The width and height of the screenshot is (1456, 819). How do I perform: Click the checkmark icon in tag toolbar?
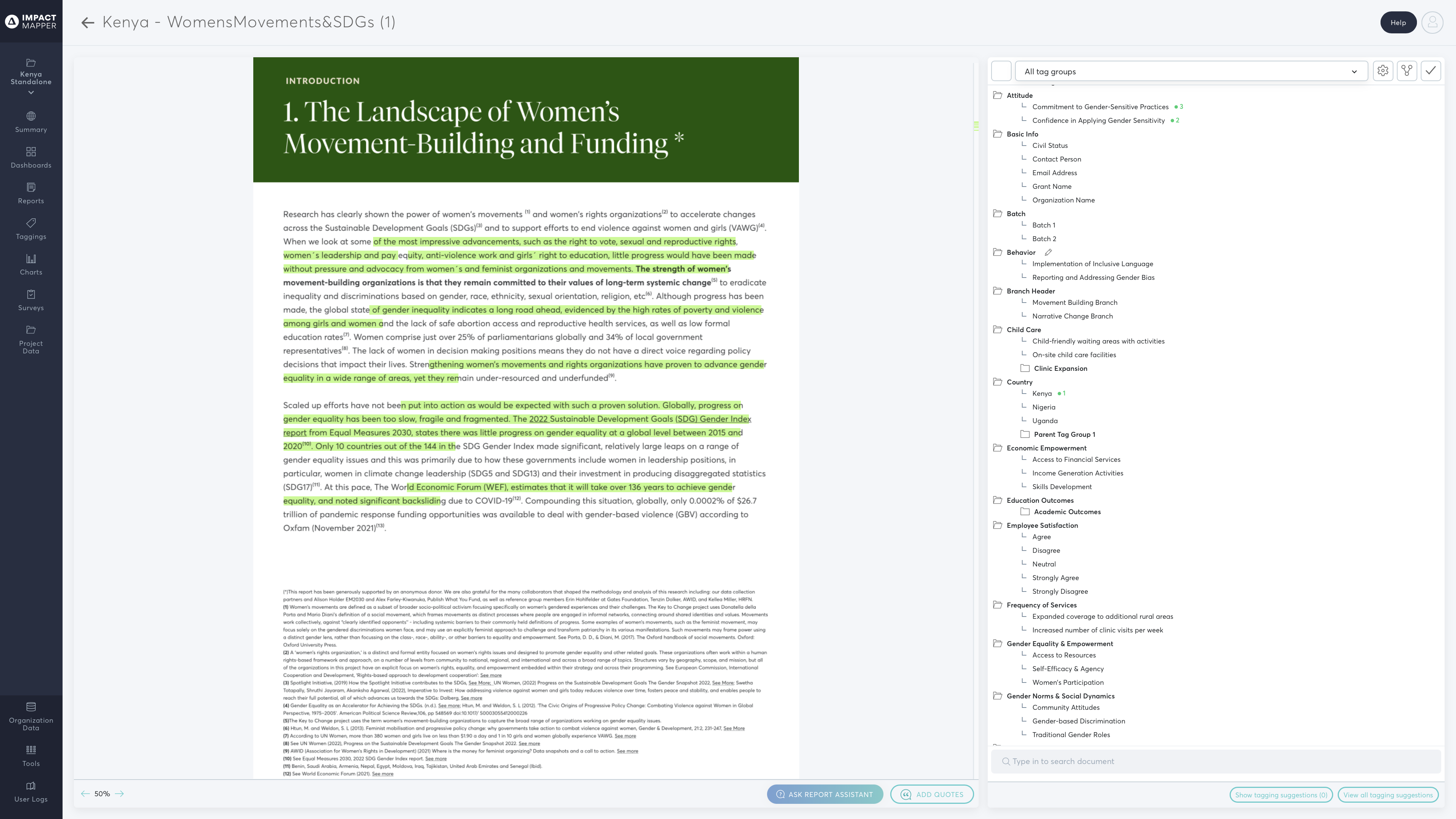point(1431,71)
